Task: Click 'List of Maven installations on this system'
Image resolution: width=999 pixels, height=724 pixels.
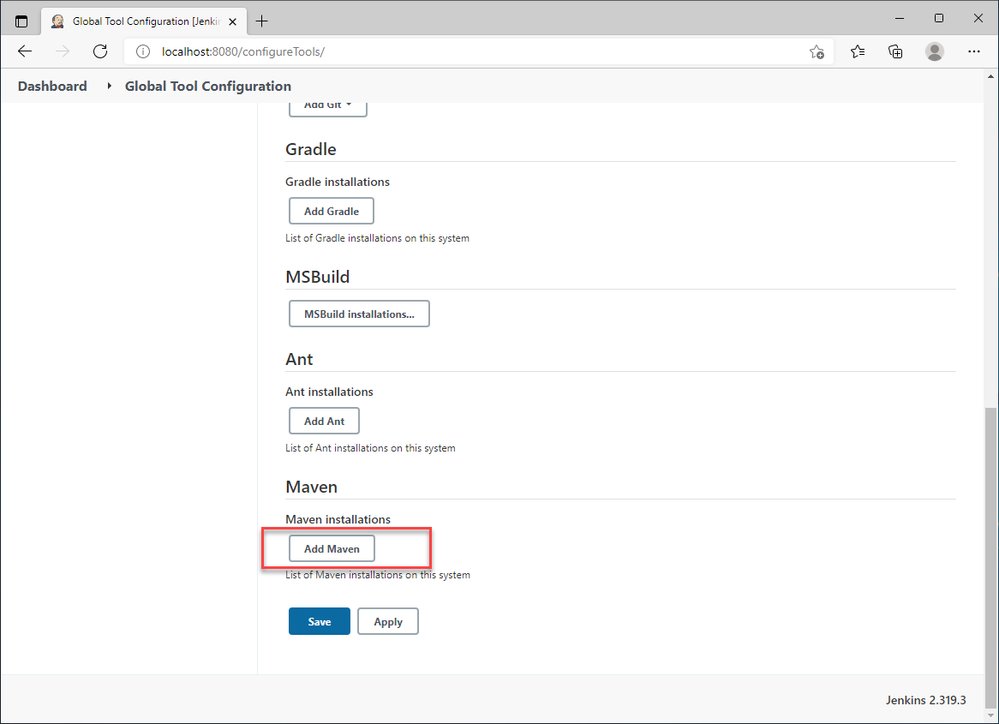Action: click(x=378, y=575)
